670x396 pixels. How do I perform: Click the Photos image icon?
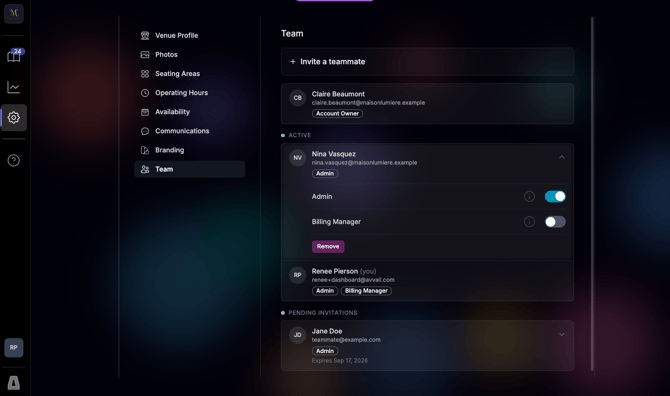[145, 55]
